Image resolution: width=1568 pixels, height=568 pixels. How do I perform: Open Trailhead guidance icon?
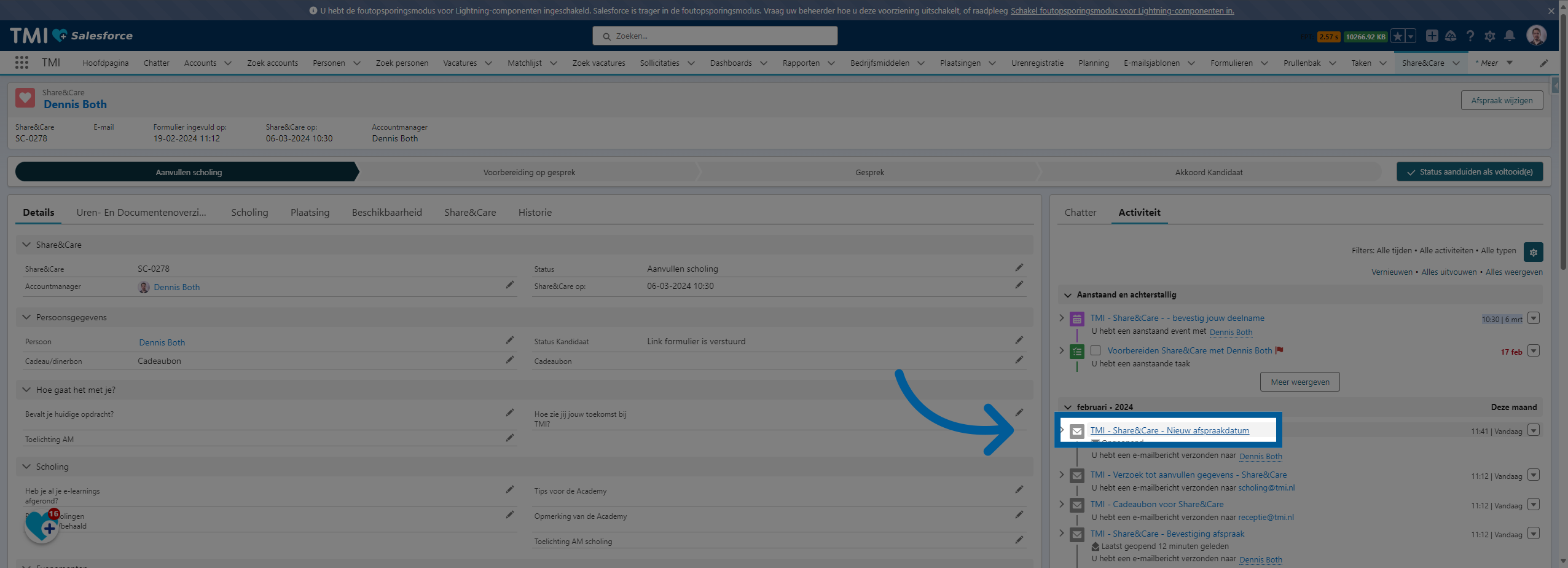click(1451, 36)
